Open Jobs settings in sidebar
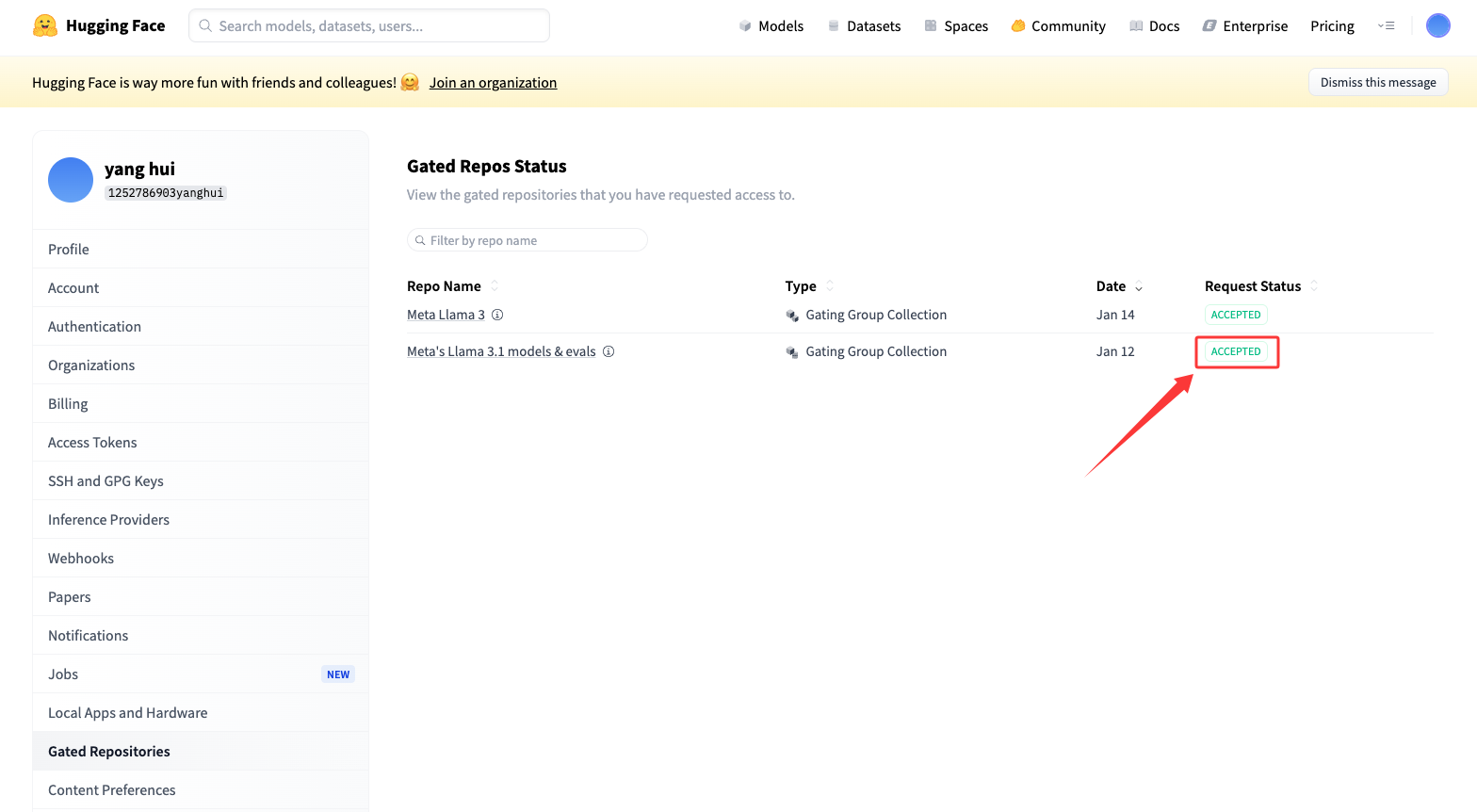1477x812 pixels. click(x=201, y=674)
